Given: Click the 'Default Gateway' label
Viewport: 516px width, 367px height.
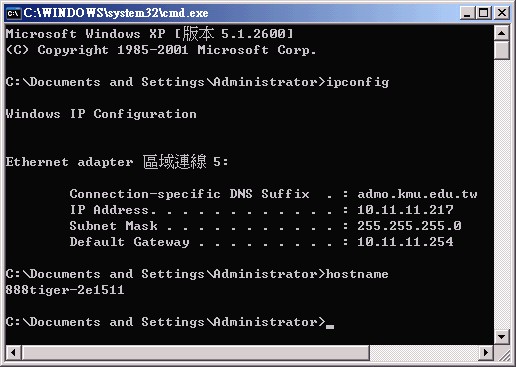Looking at the screenshot, I should [x=129, y=242].
